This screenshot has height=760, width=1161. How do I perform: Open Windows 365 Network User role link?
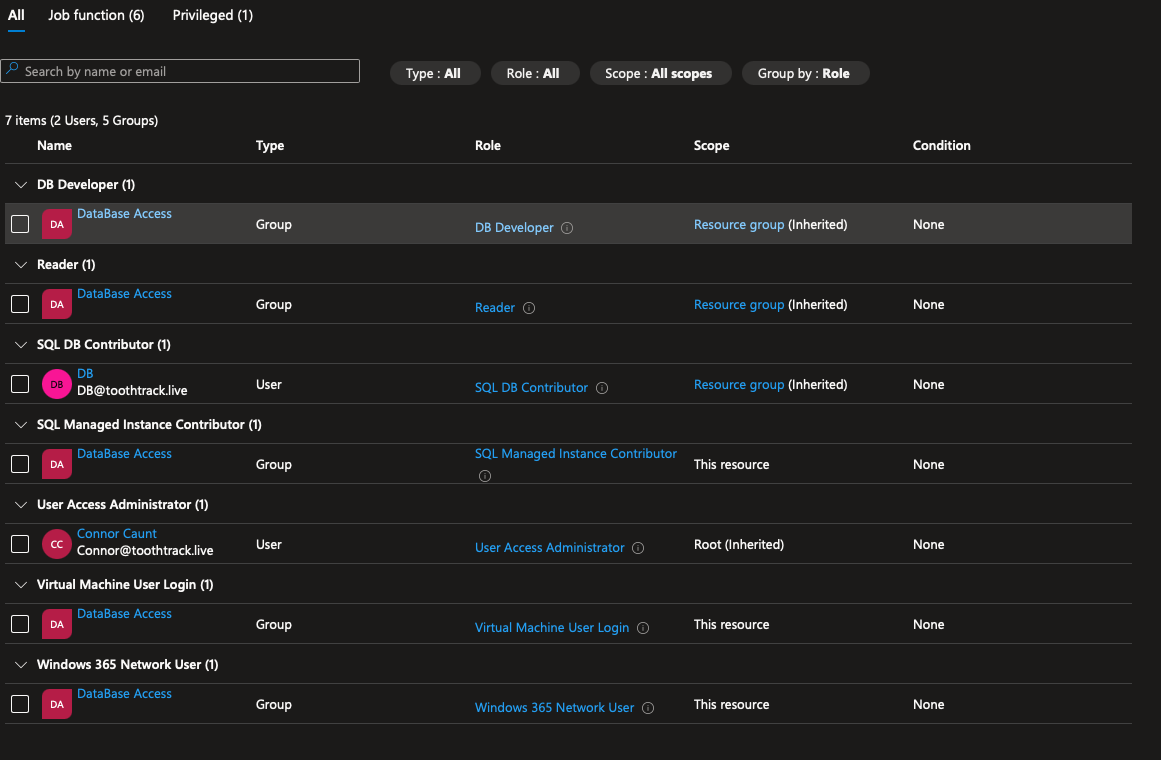[x=554, y=707]
